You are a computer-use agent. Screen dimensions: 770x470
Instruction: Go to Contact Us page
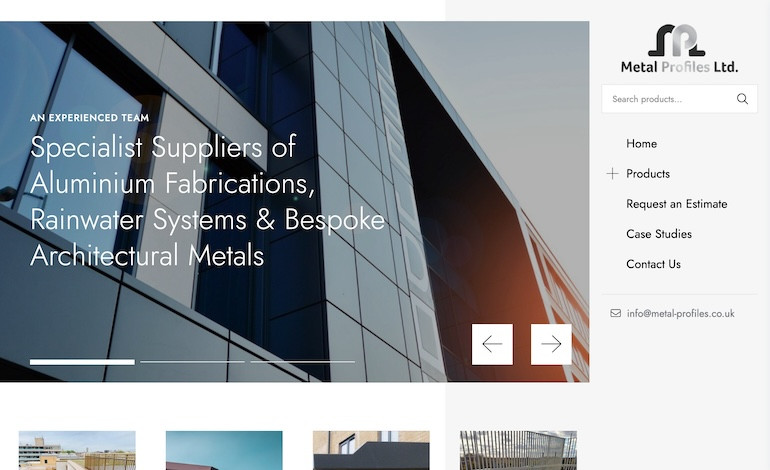point(653,264)
